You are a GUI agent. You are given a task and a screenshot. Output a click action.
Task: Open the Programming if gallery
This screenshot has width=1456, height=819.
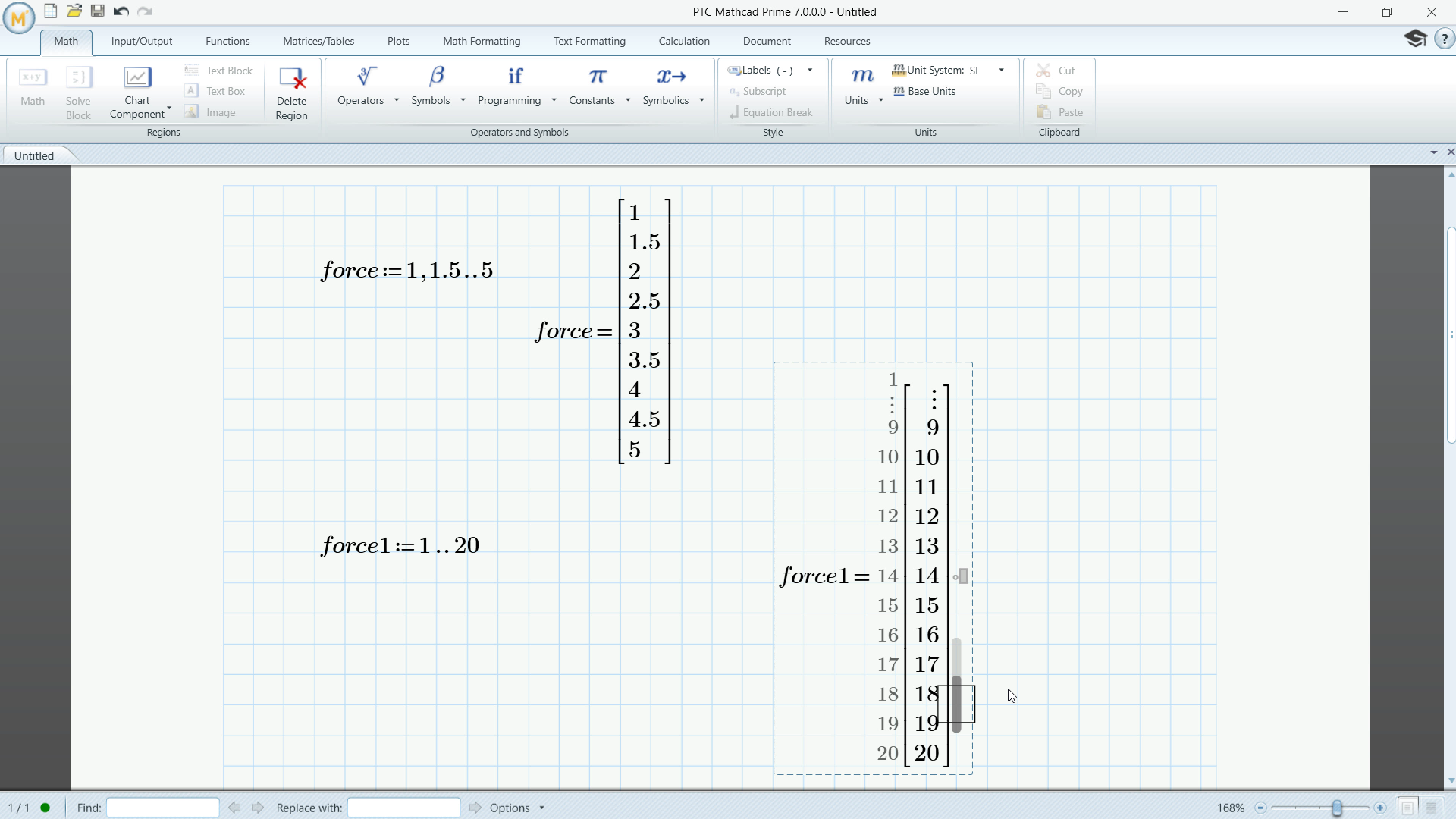pyautogui.click(x=516, y=85)
